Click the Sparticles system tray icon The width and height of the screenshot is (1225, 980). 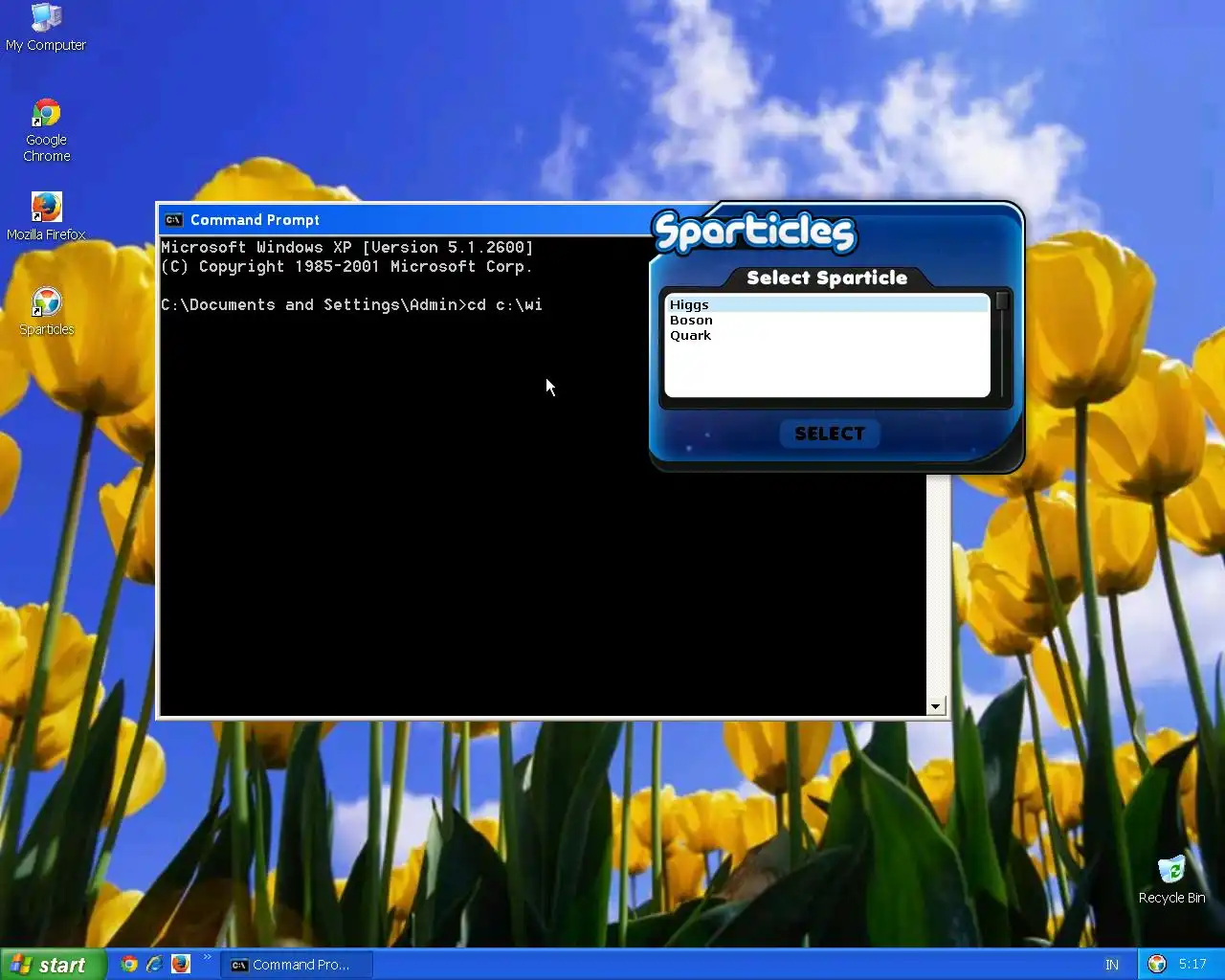pyautogui.click(x=1157, y=964)
